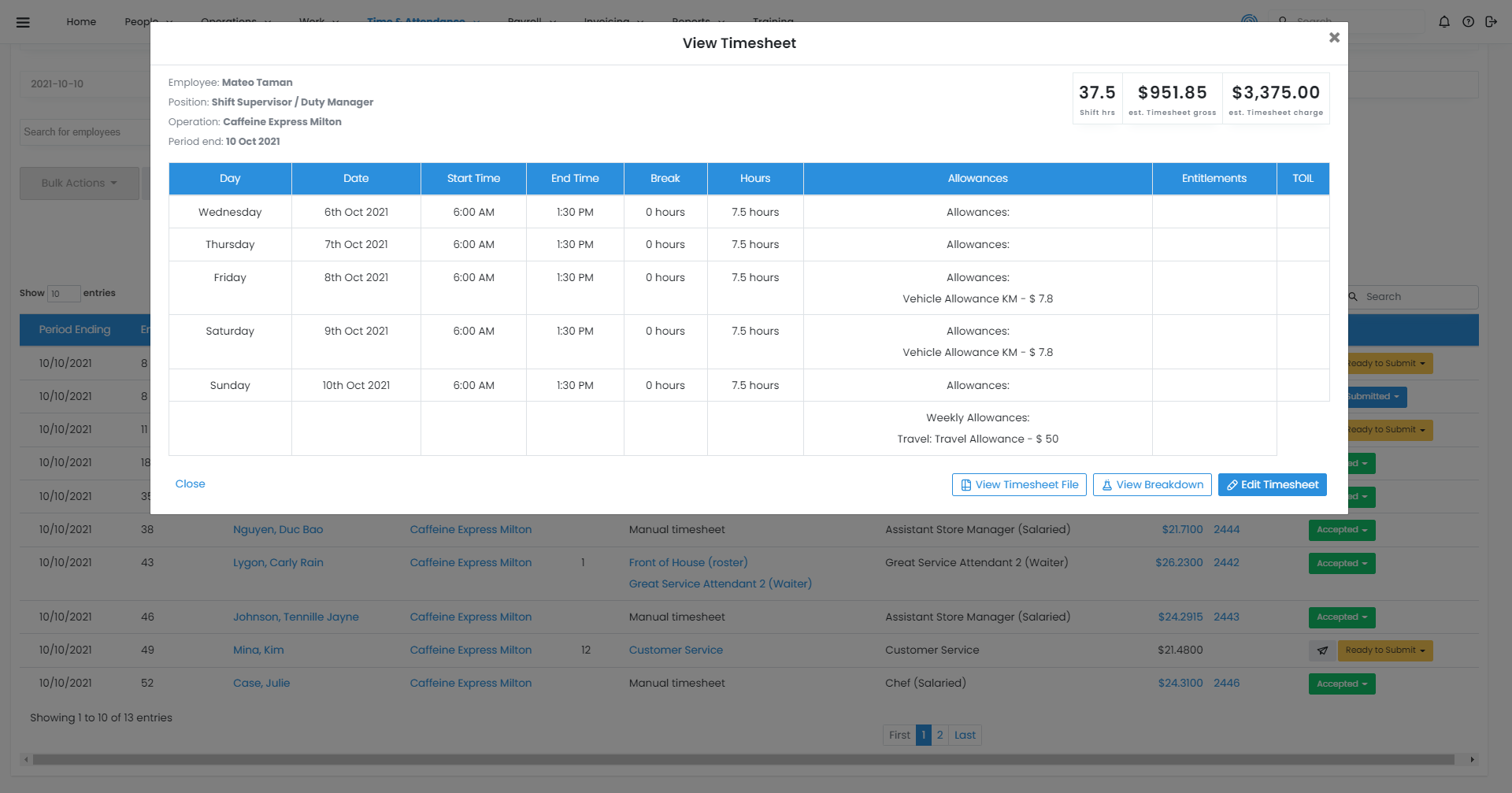This screenshot has height=793, width=1512.
Task: Click the Close link in the dialog
Action: [190, 484]
